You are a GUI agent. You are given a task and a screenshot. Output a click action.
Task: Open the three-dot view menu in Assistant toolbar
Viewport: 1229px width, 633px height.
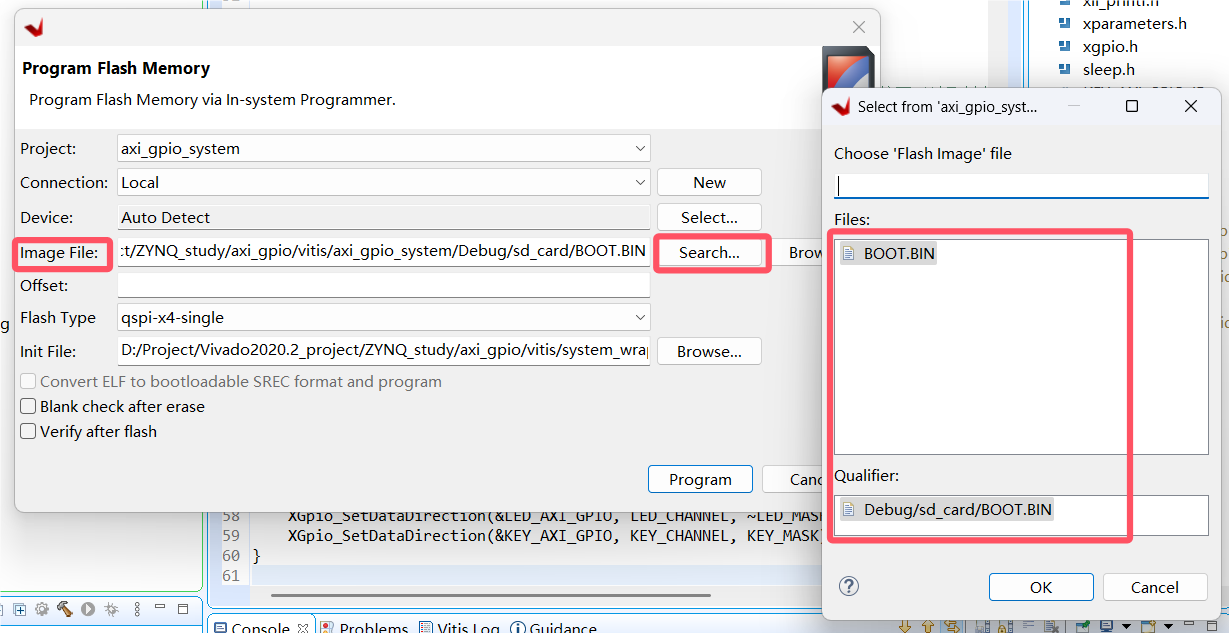click(137, 608)
